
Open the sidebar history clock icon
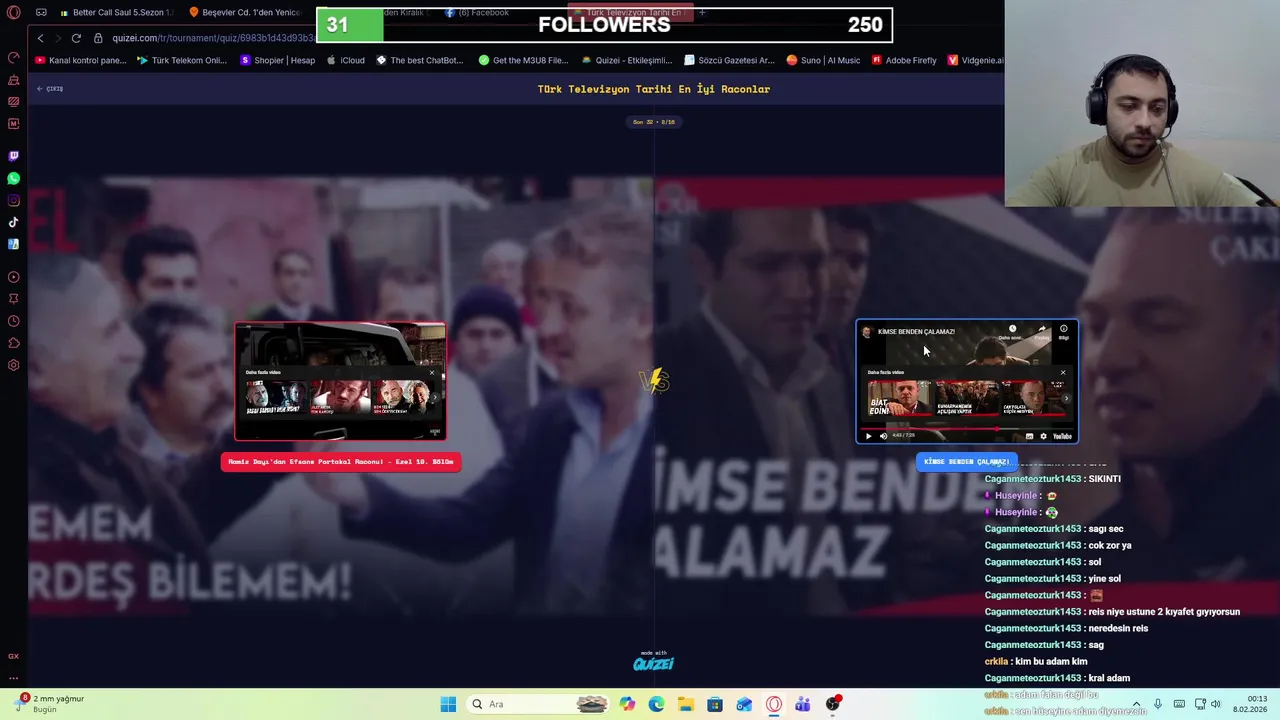13,321
